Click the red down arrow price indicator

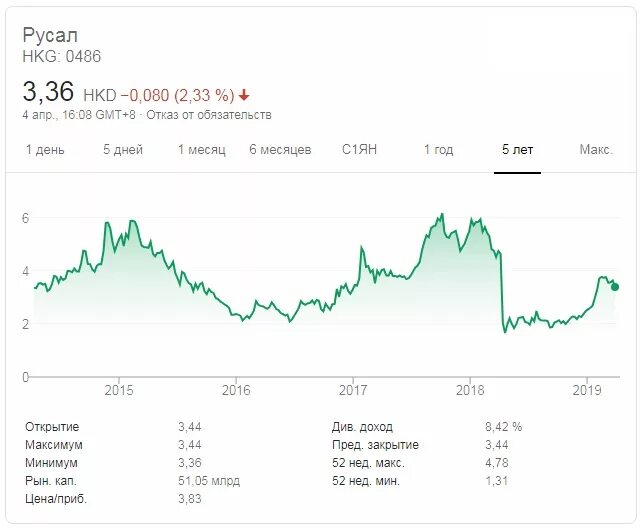pos(244,96)
